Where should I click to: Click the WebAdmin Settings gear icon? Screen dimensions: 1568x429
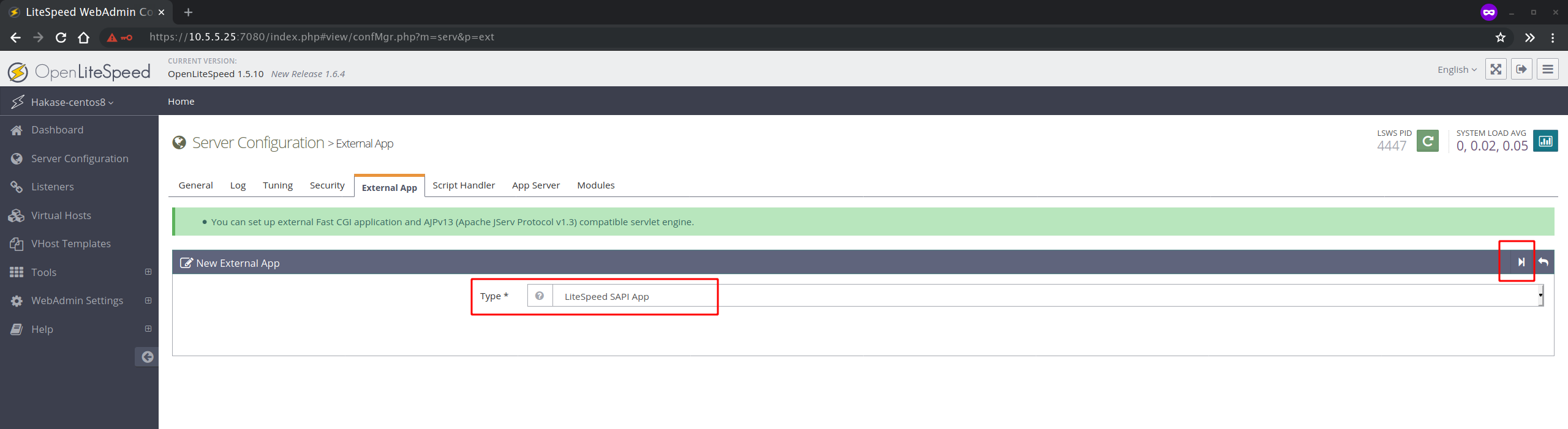point(17,300)
